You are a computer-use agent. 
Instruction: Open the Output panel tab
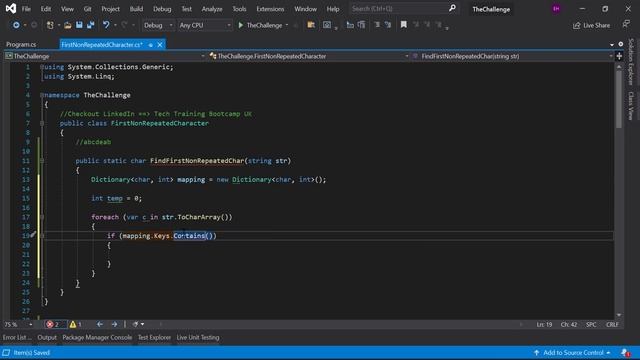coord(47,338)
